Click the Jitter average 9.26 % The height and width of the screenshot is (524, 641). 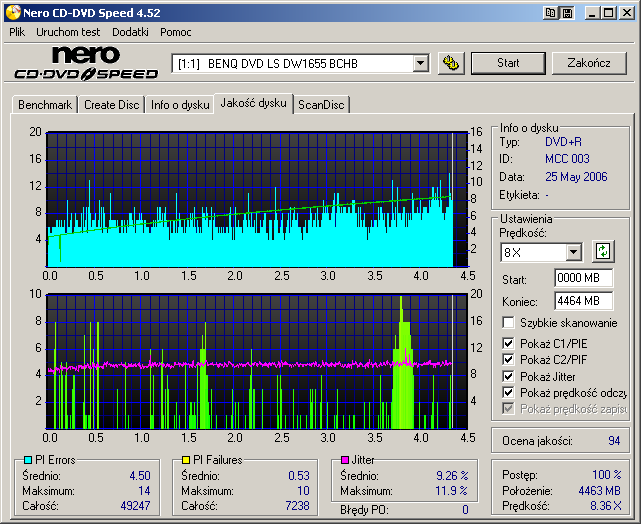(x=452, y=476)
